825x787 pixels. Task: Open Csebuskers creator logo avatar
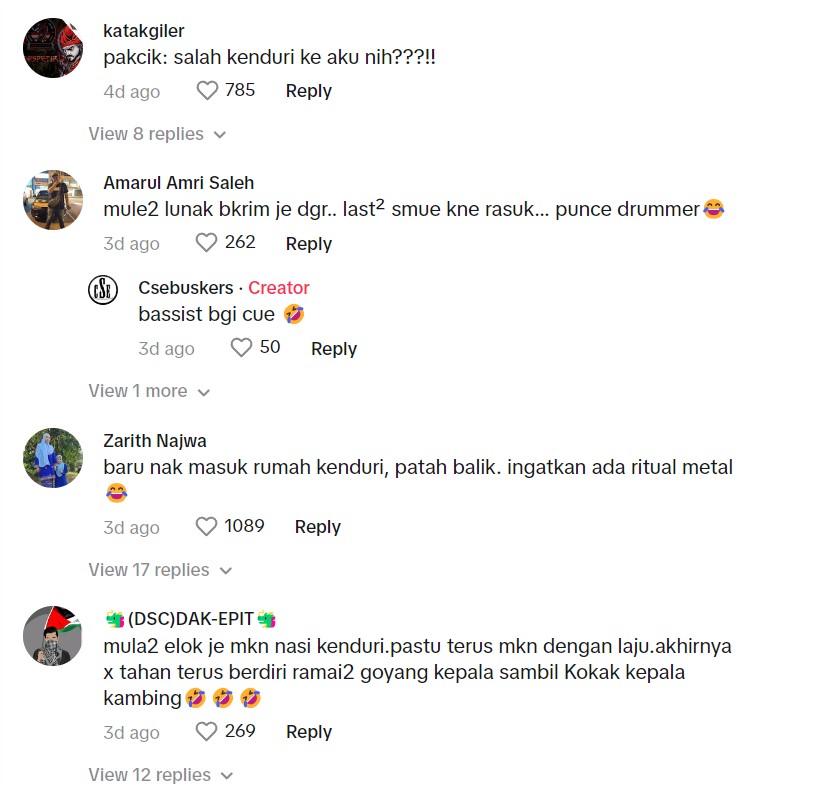tap(103, 290)
